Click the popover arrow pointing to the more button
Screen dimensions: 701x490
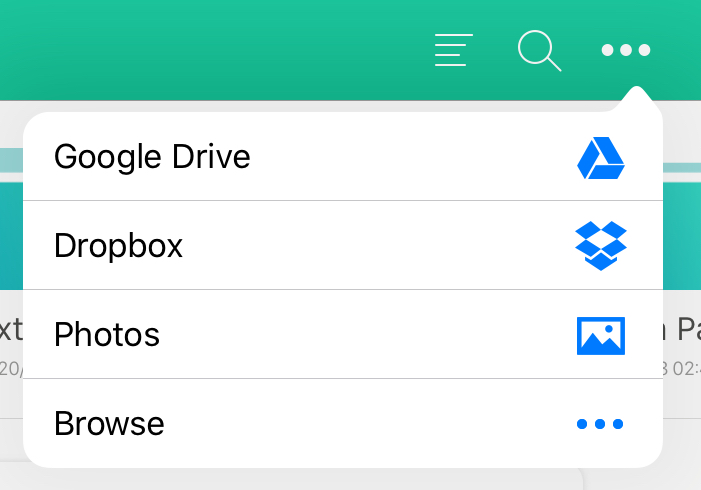(x=637, y=98)
